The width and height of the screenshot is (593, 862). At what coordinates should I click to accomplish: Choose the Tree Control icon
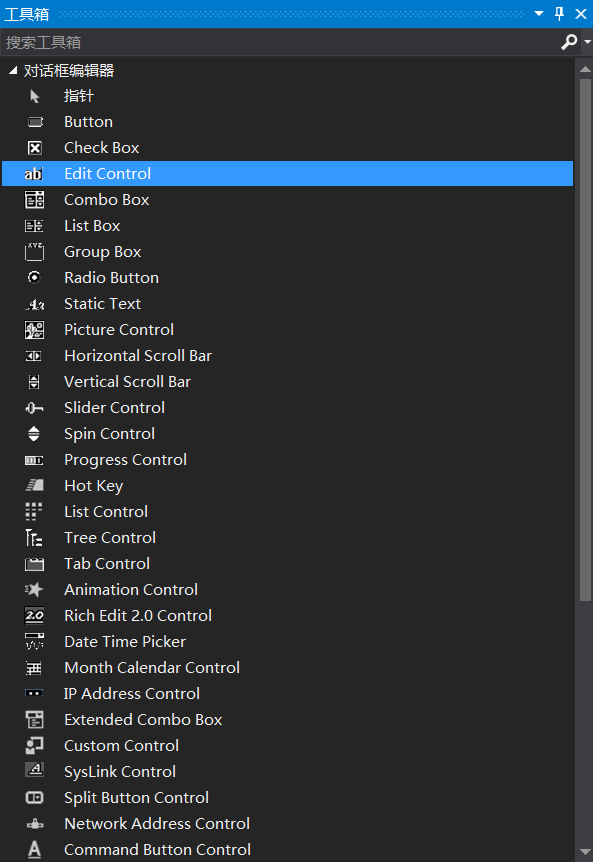pos(34,538)
